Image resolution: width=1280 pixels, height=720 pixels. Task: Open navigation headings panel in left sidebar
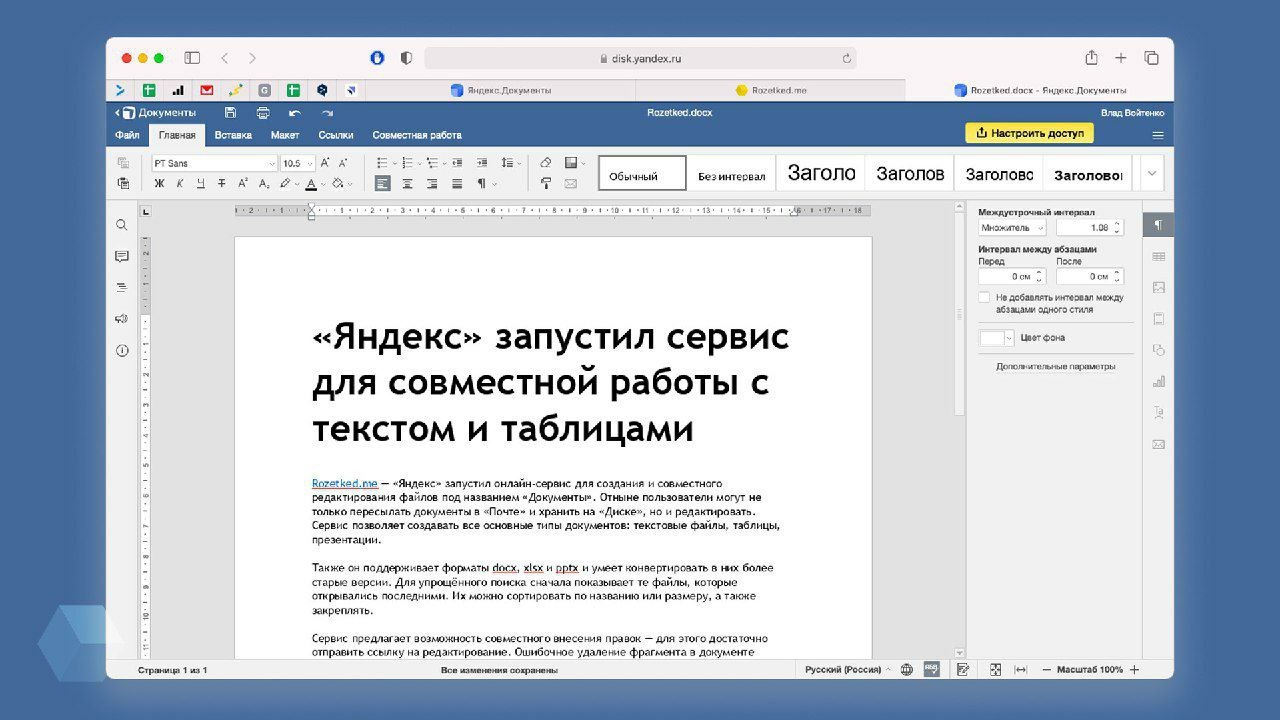(x=122, y=287)
